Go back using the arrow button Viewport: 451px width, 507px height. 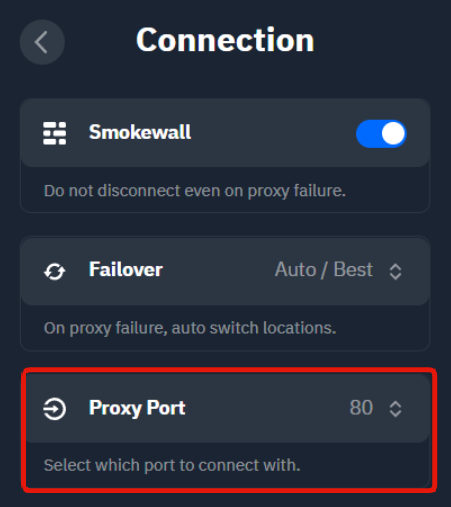click(x=42, y=42)
